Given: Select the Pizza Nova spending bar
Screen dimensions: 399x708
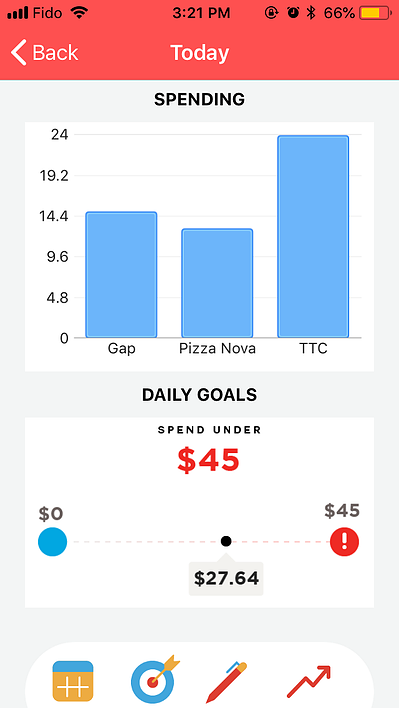Looking at the screenshot, I should (217, 283).
